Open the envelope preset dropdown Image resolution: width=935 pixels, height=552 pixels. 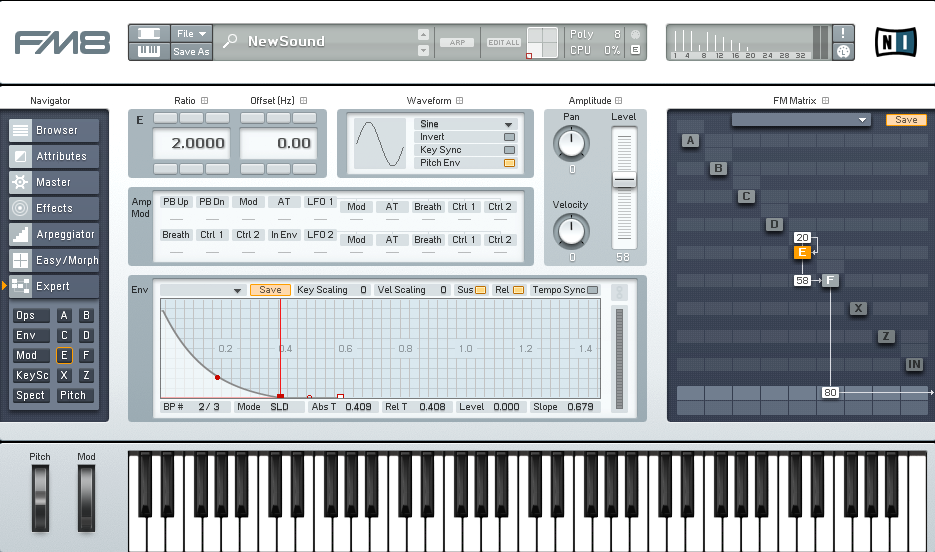(x=202, y=290)
